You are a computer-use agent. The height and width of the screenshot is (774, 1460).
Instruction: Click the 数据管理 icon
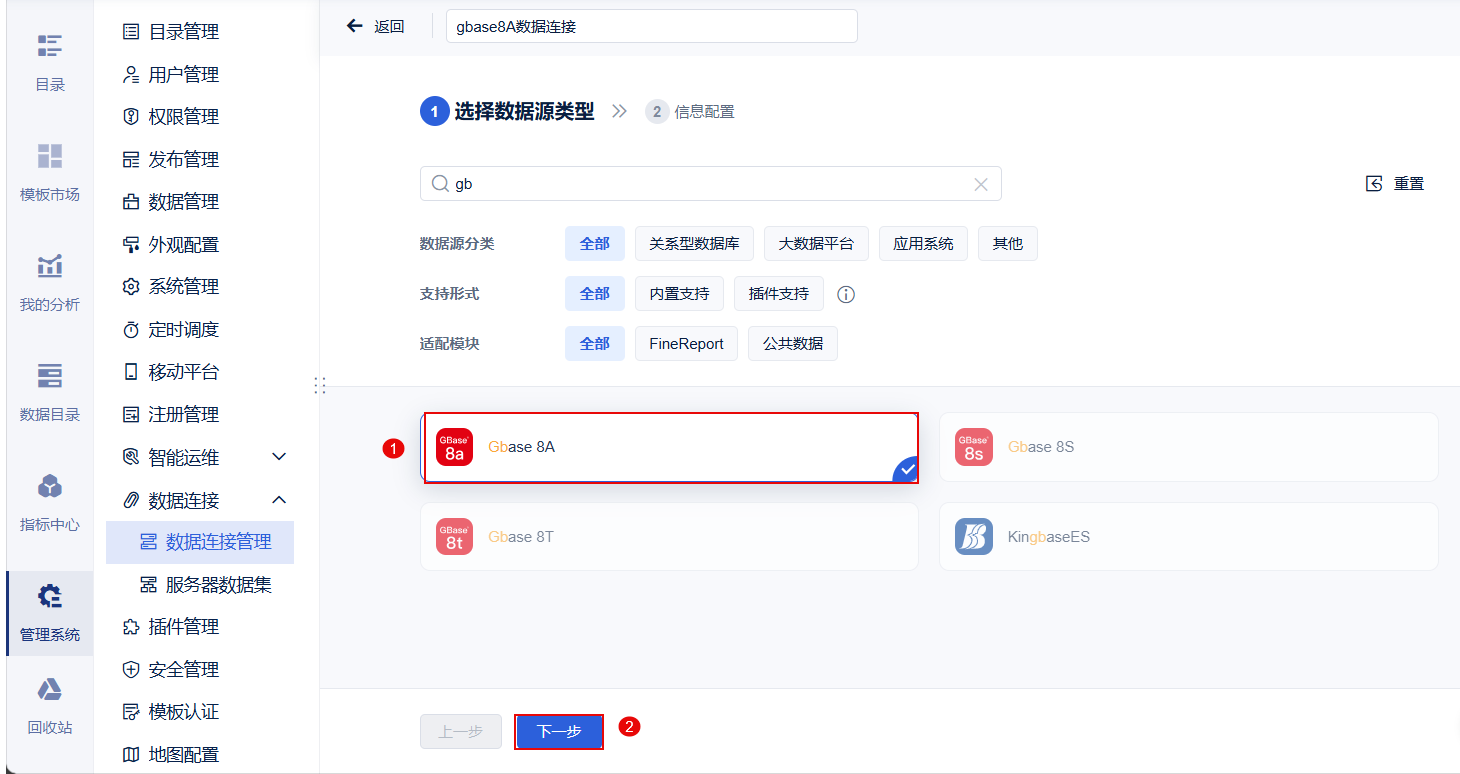click(131, 202)
